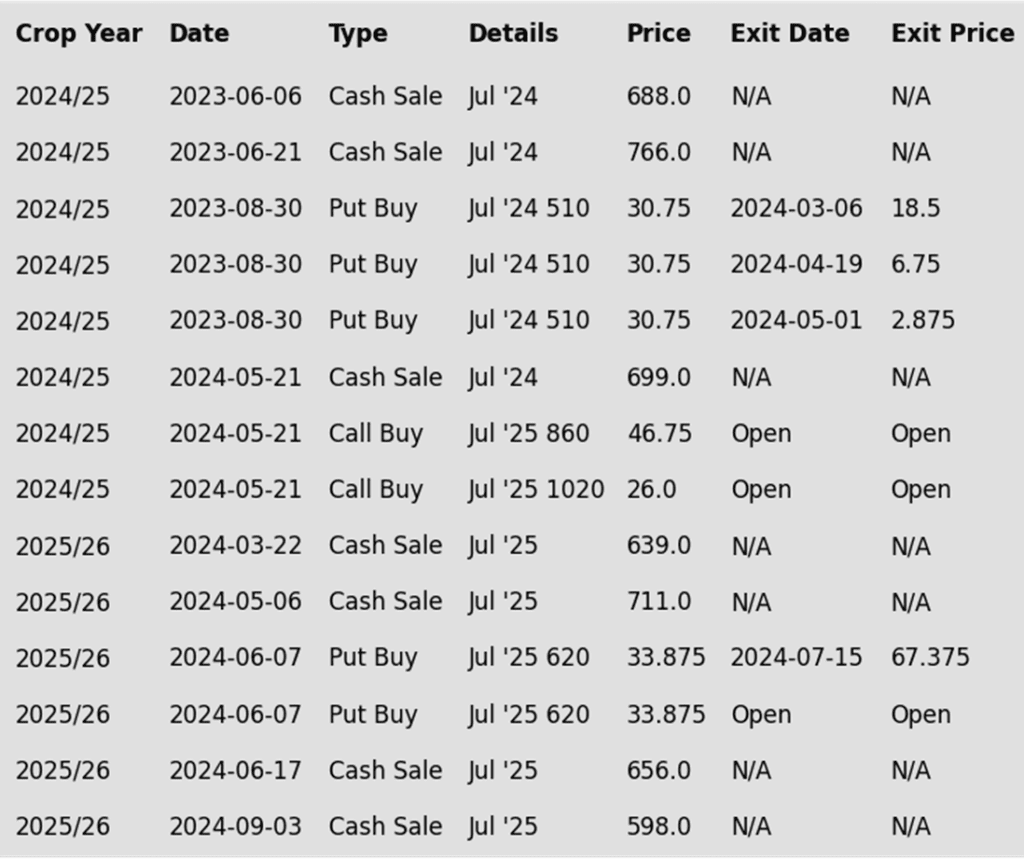This screenshot has width=1024, height=859.
Task: Click the exit date 2024-03-06
Action: (x=796, y=209)
